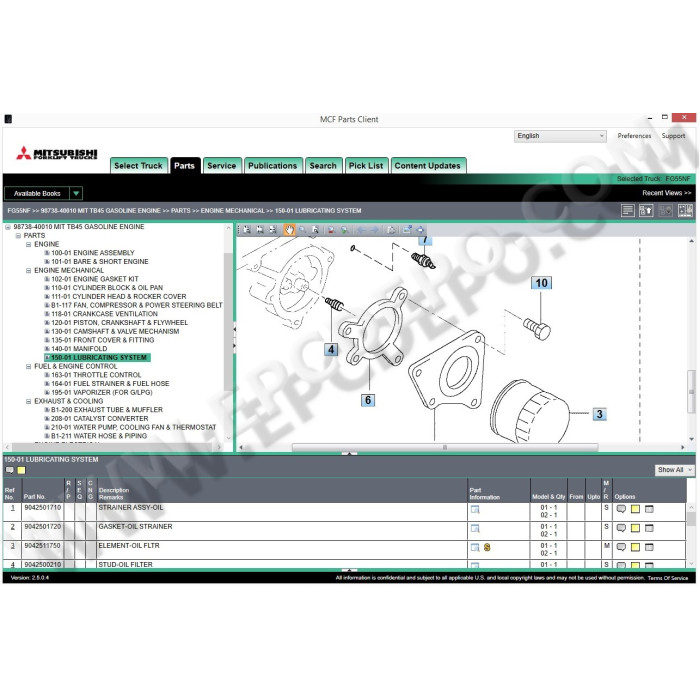
Task: Open the Search tab
Action: click(x=323, y=166)
